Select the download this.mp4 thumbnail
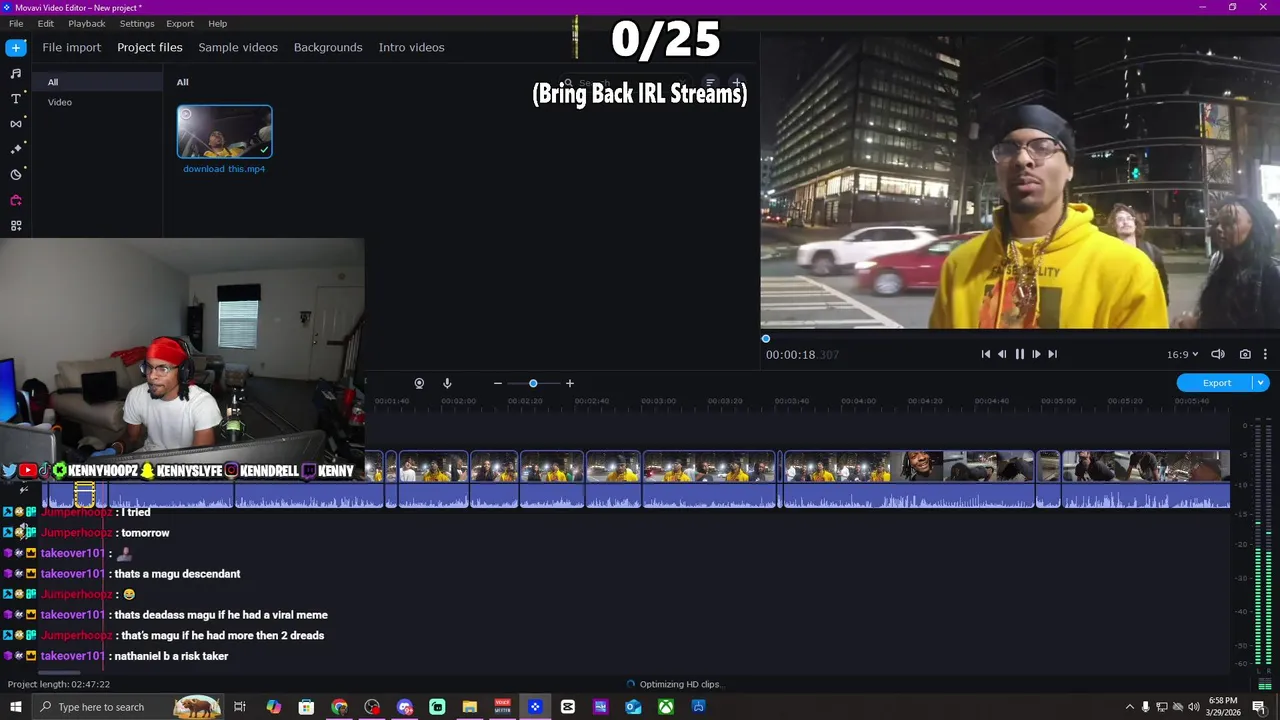The width and height of the screenshot is (1280, 720). (x=224, y=132)
